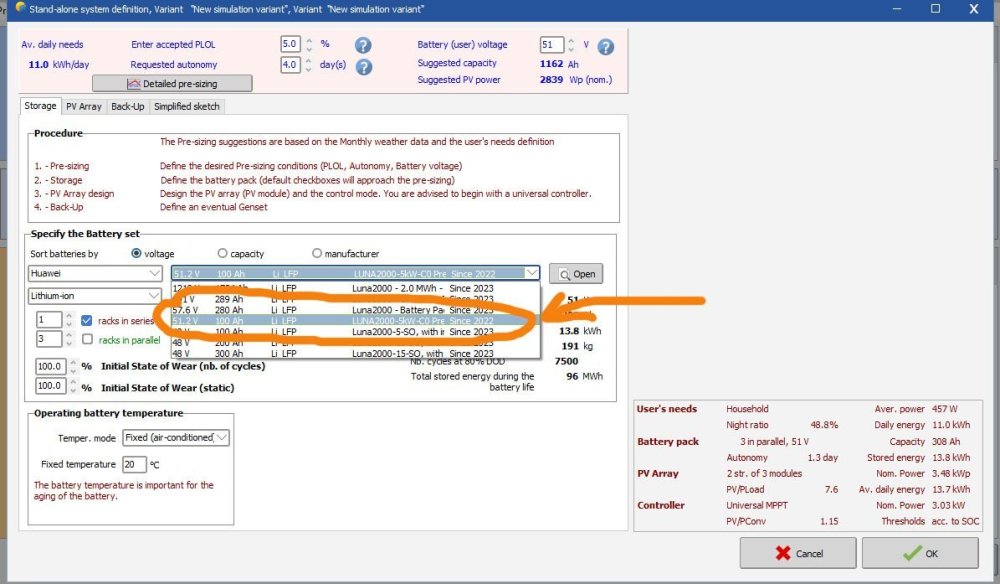
Task: Toggle the racks in series checkbox
Action: point(87,320)
